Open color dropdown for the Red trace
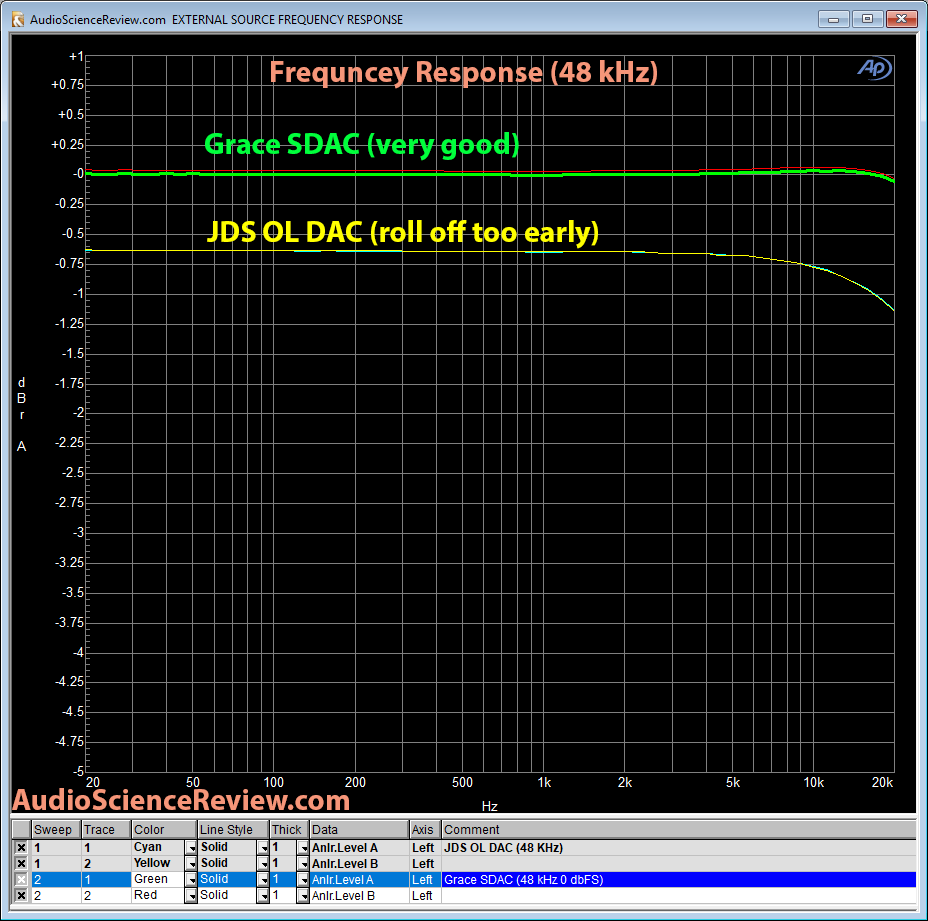 point(191,896)
